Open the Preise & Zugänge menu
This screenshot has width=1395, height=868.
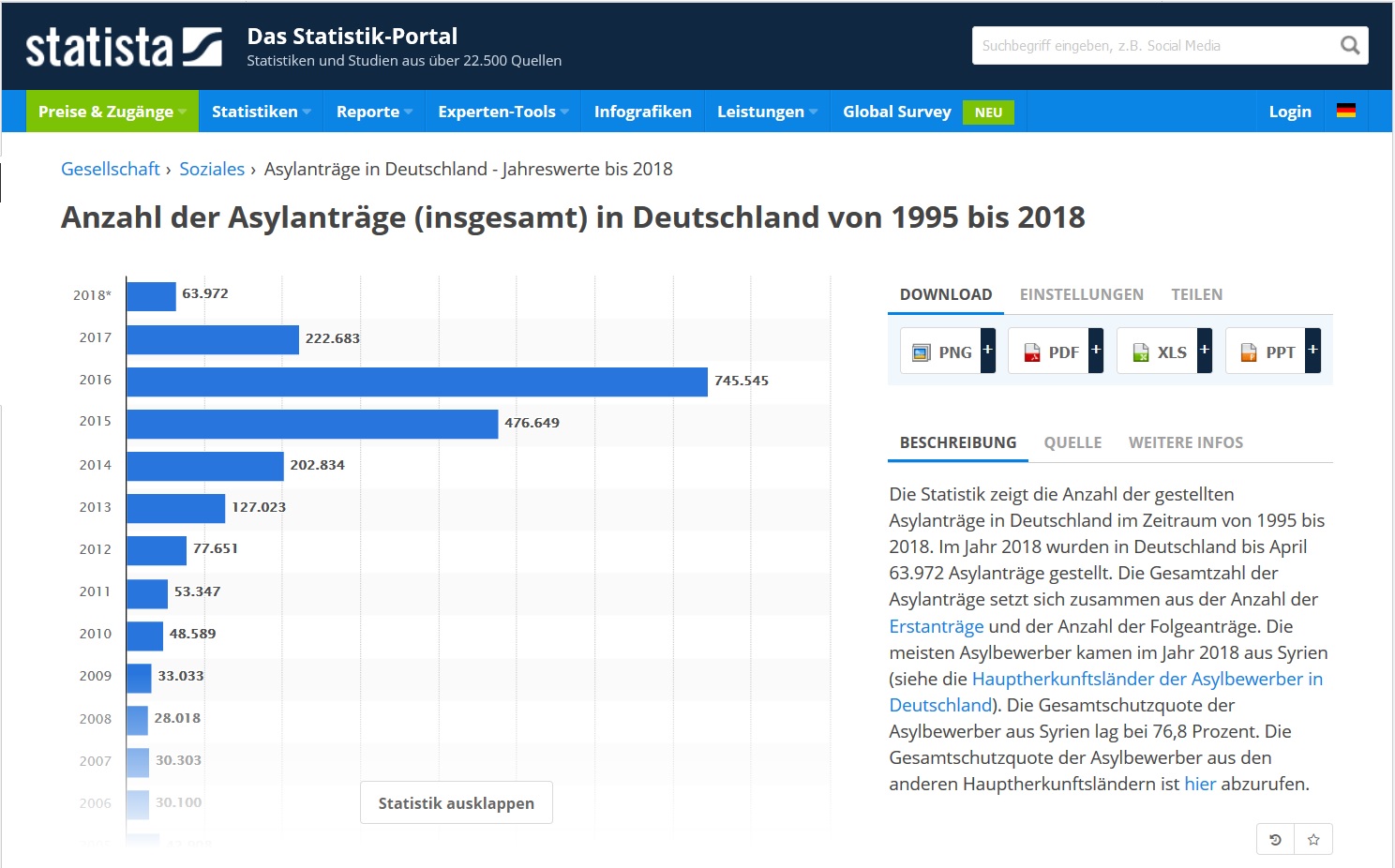(x=112, y=112)
